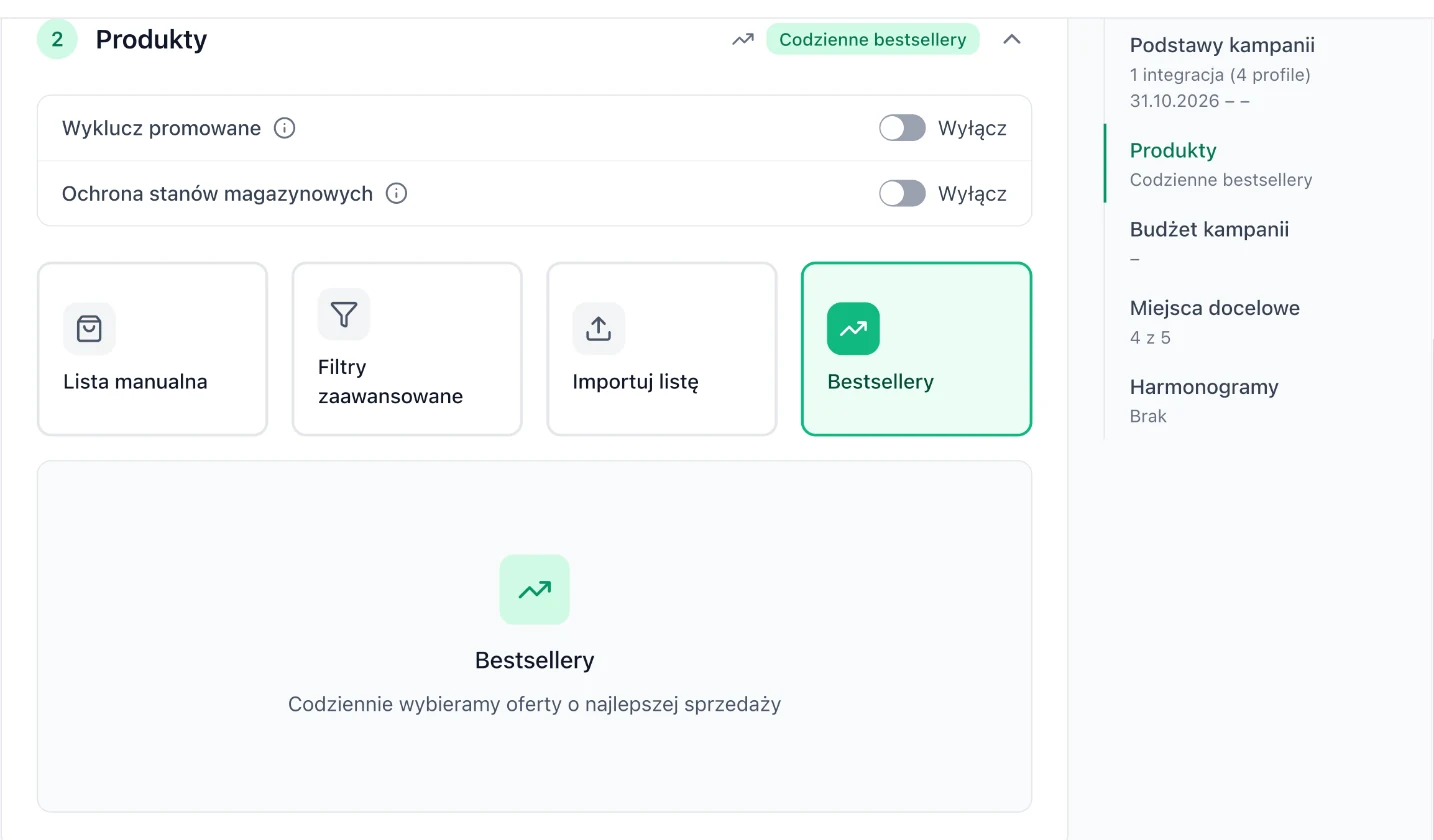The image size is (1434, 840).
Task: Click the Wyklucz promowane label
Action: pyautogui.click(x=161, y=128)
